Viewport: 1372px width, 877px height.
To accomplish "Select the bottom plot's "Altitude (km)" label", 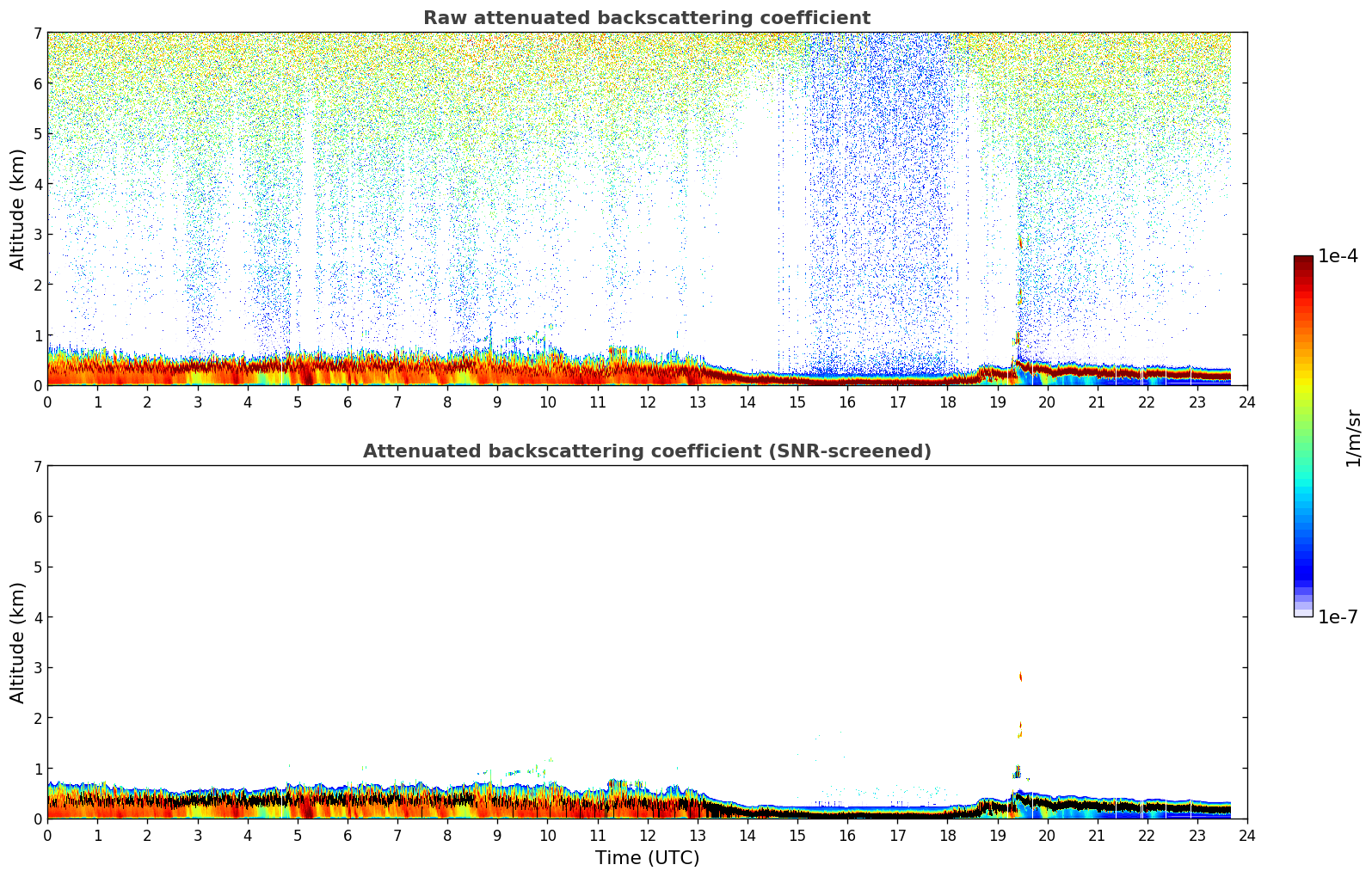I will [x=18, y=642].
